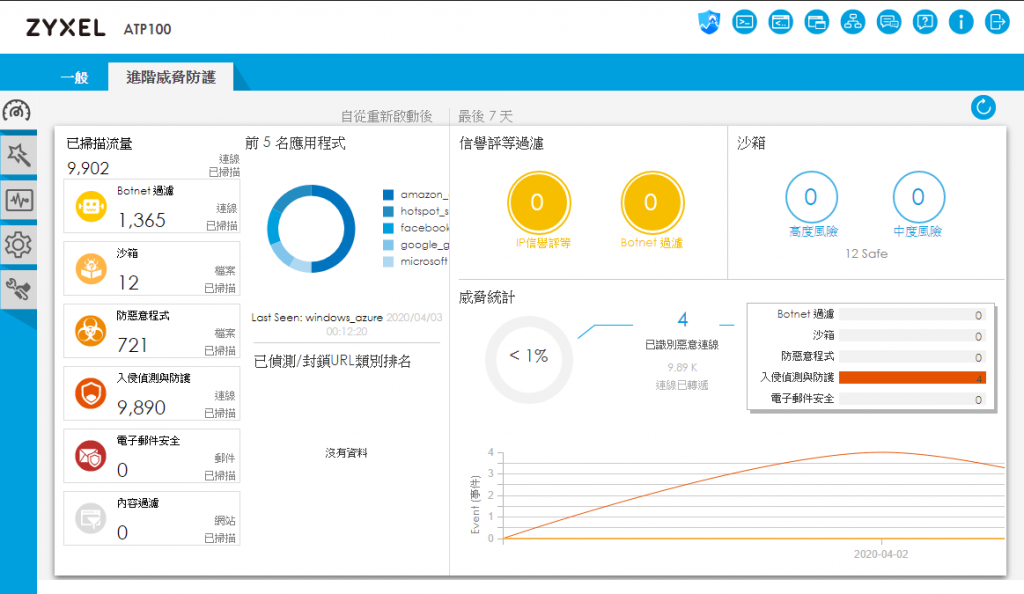Click the ZYXEL logo
1024x594 pixels.
(65, 28)
